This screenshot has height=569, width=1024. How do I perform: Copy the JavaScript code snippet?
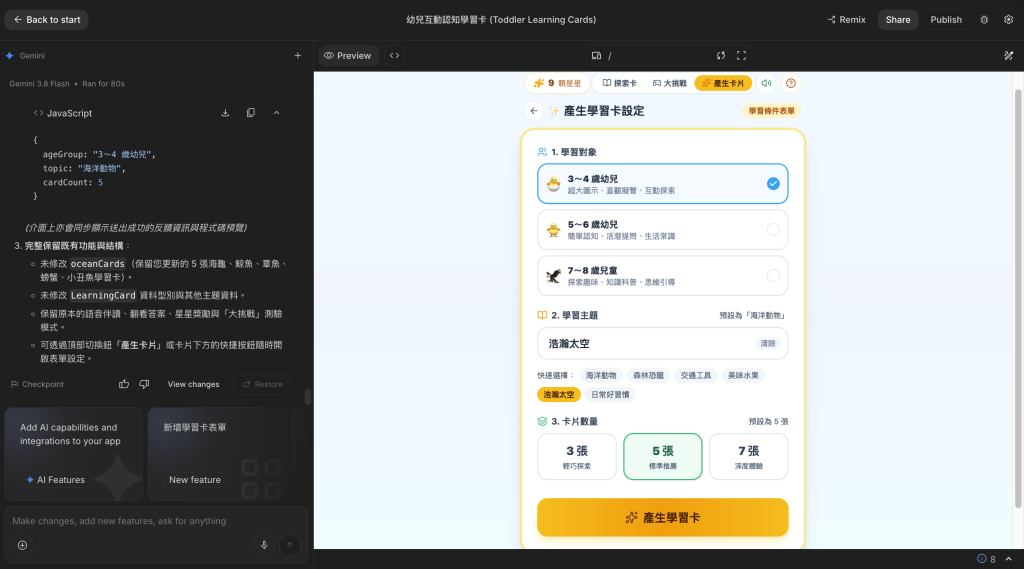251,113
